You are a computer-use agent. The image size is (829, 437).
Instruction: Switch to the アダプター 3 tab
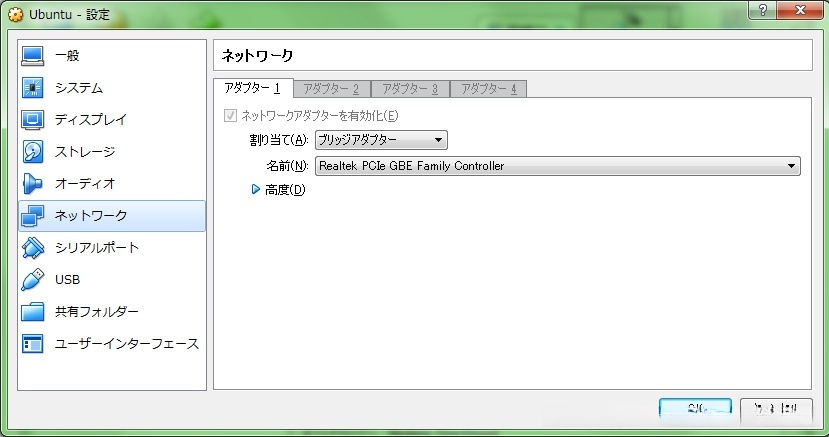coord(410,89)
